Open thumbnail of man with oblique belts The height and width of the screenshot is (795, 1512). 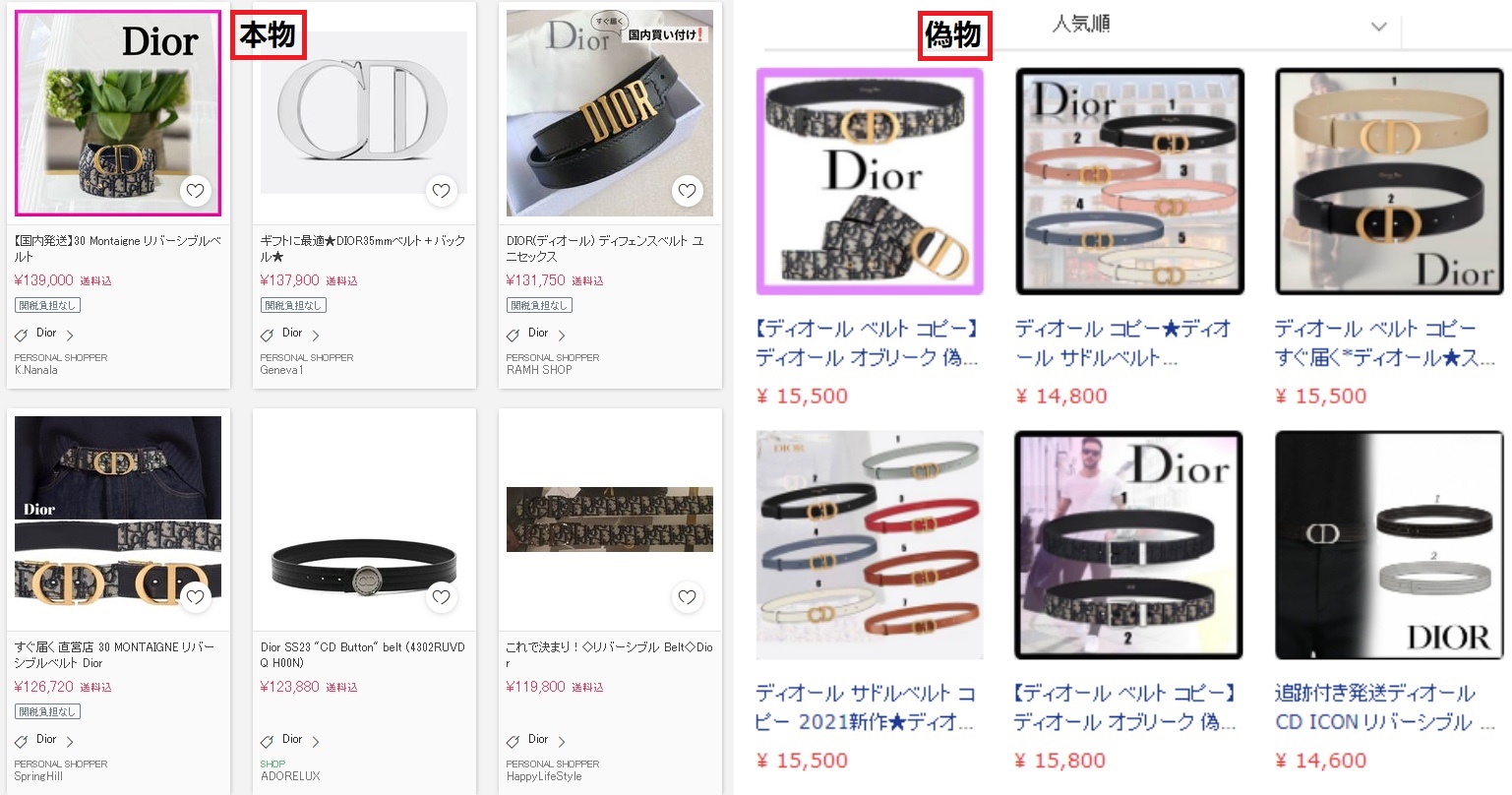point(1129,545)
